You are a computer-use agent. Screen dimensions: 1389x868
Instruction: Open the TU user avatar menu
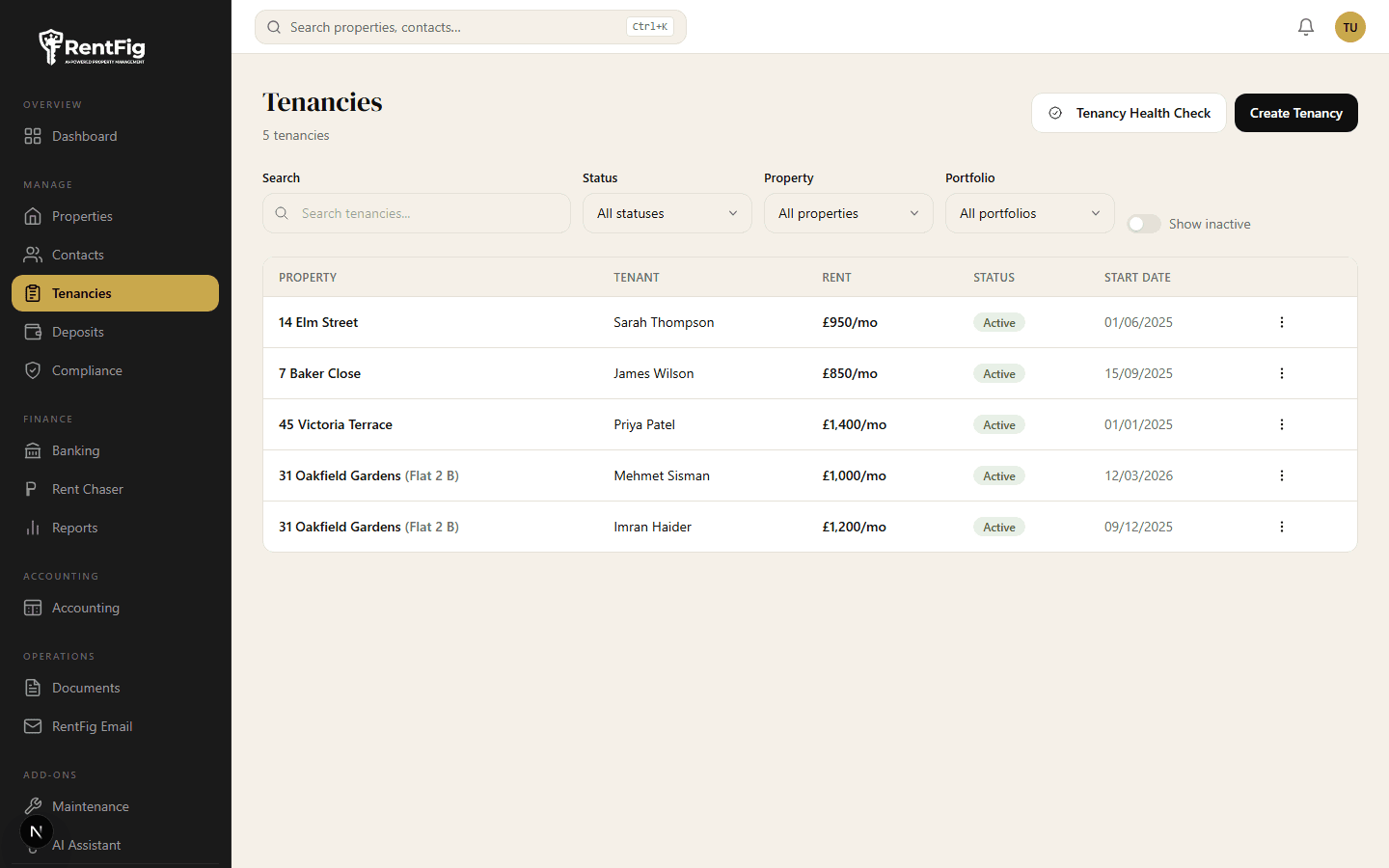tap(1349, 27)
